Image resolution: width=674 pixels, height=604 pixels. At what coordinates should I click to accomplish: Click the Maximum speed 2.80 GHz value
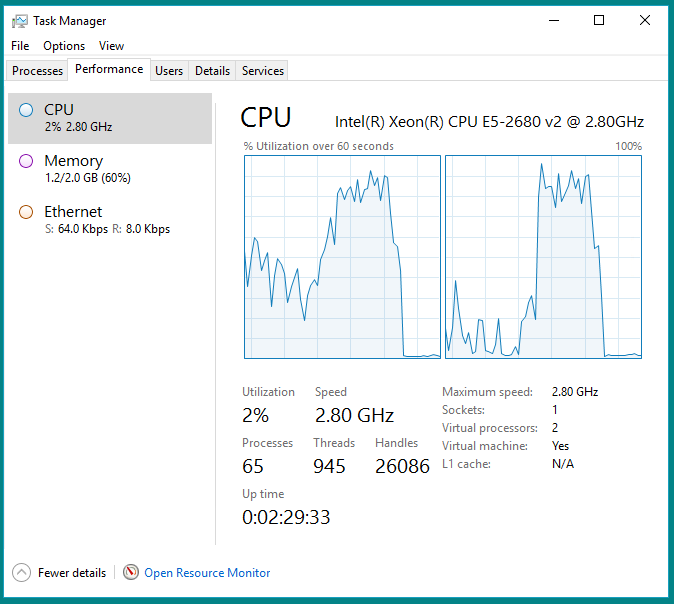pos(575,392)
